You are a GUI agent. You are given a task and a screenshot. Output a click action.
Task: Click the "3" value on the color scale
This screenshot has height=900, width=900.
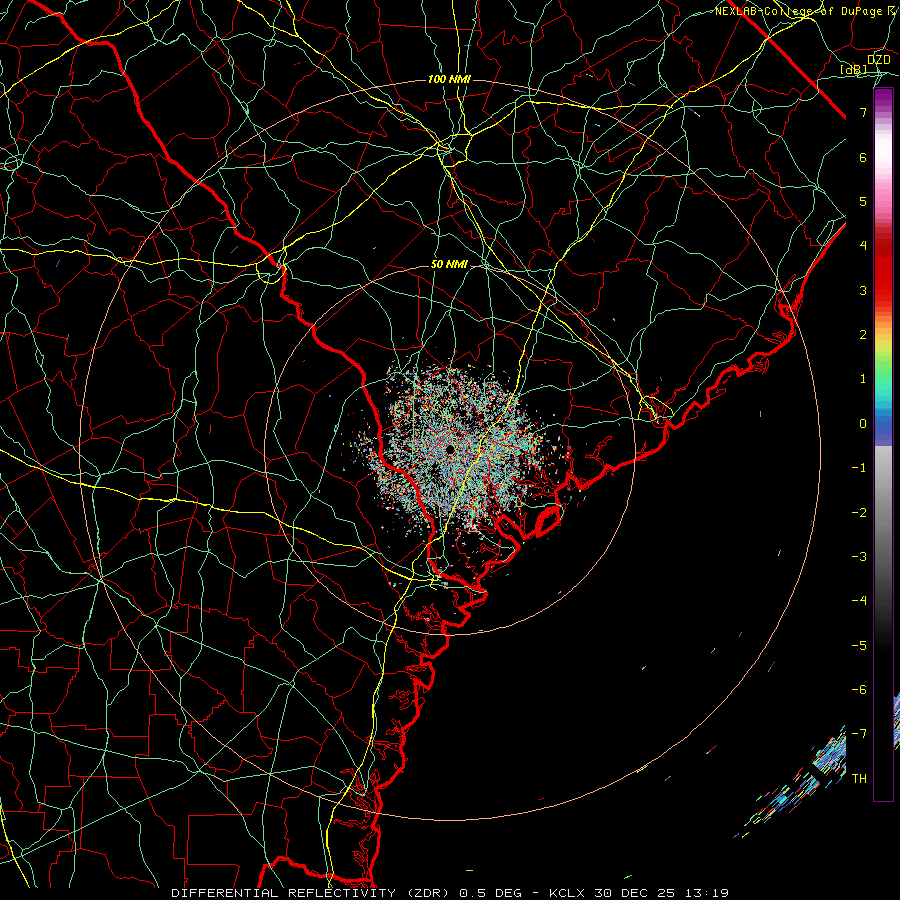863,290
